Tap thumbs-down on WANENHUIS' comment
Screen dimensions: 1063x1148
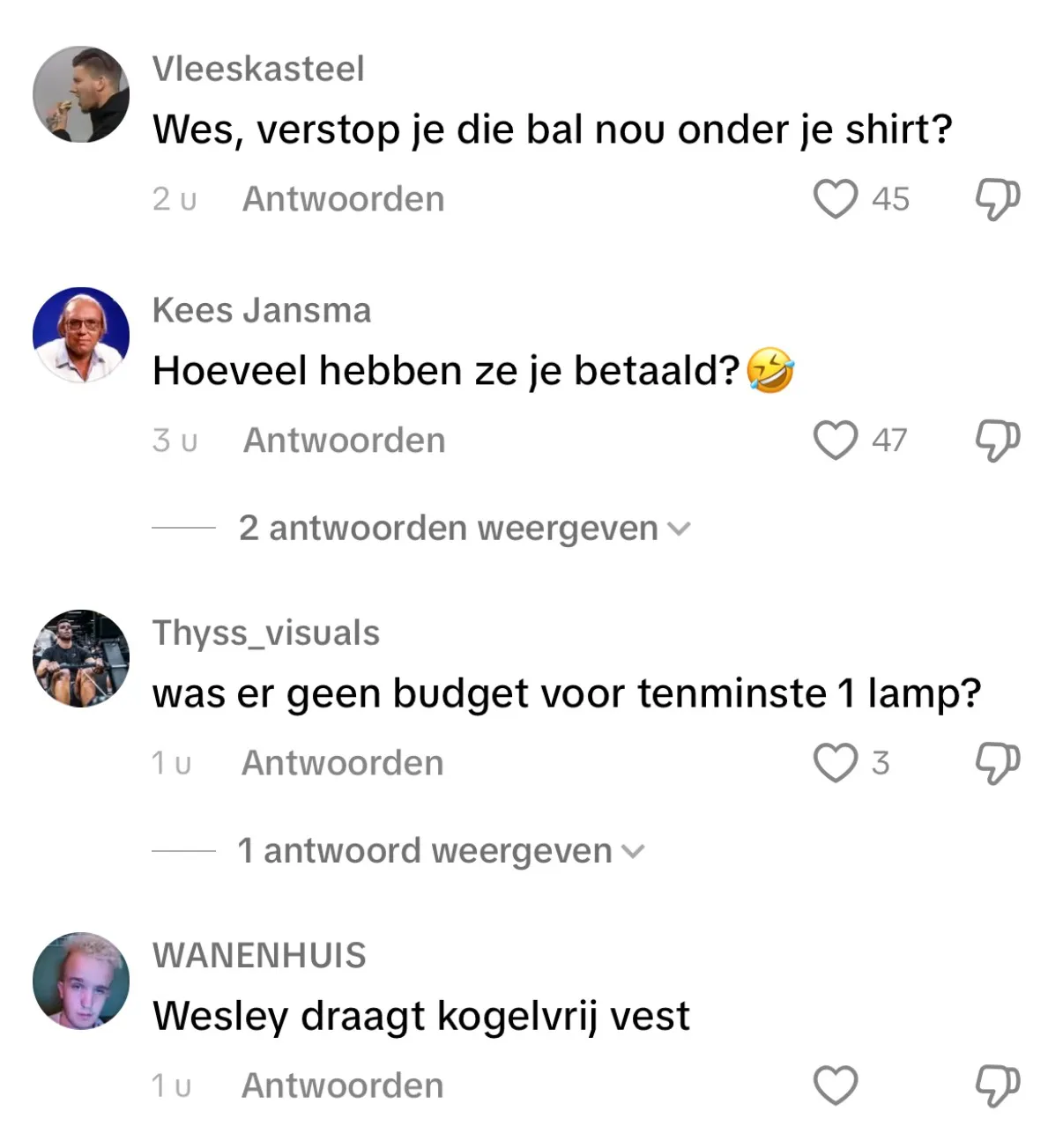pyautogui.click(x=997, y=1085)
